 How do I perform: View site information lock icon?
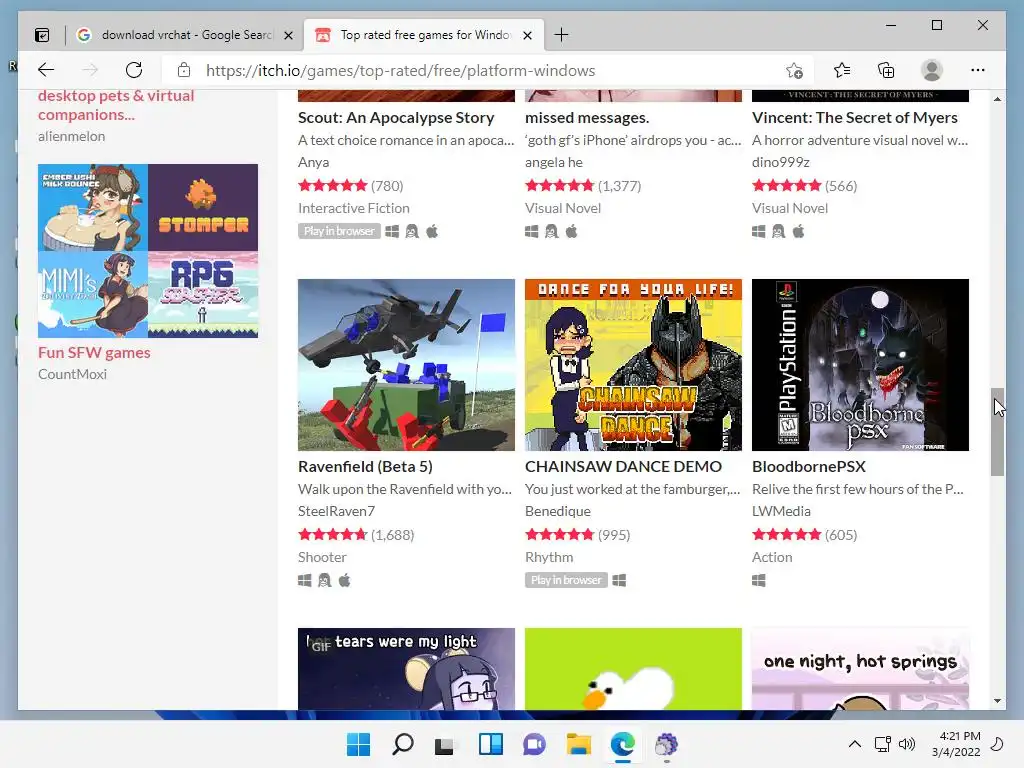coord(184,70)
